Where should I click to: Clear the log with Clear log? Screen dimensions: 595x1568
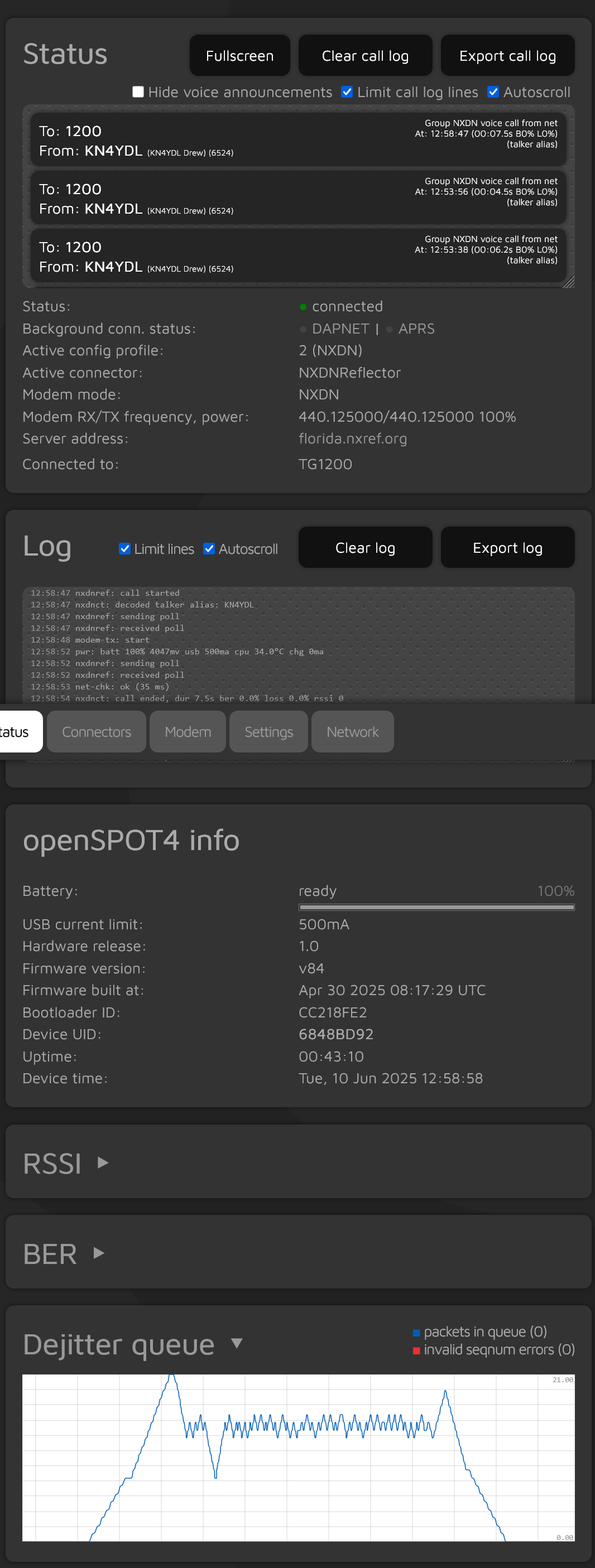point(365,547)
